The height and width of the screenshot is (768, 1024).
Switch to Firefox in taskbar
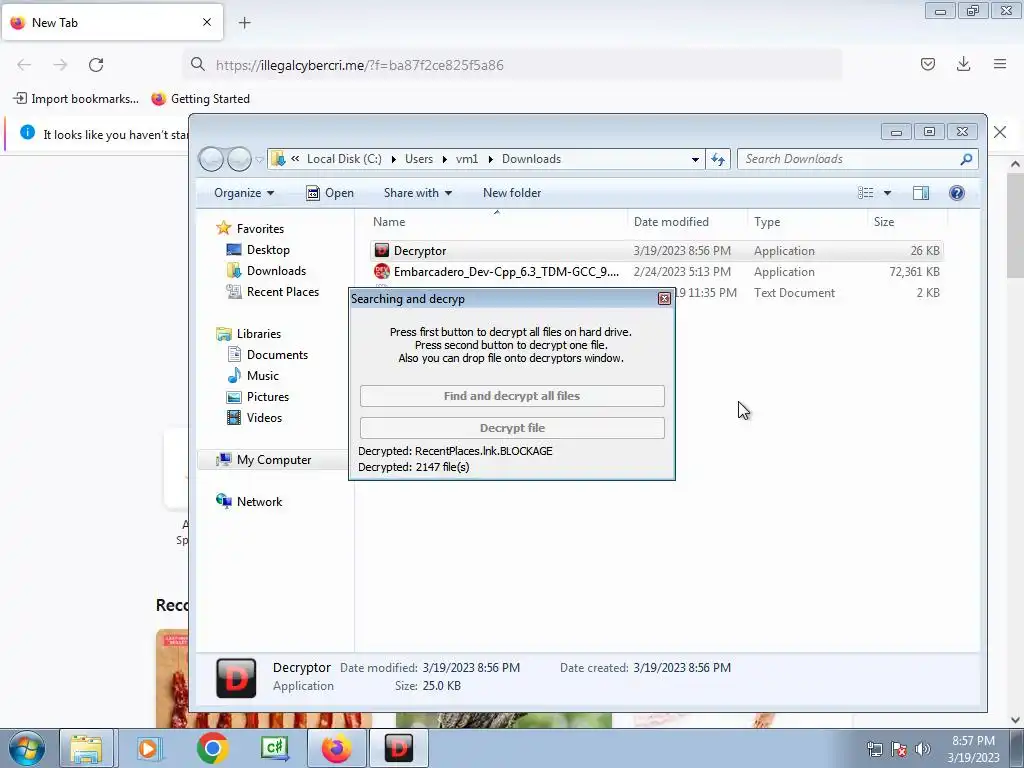point(336,748)
